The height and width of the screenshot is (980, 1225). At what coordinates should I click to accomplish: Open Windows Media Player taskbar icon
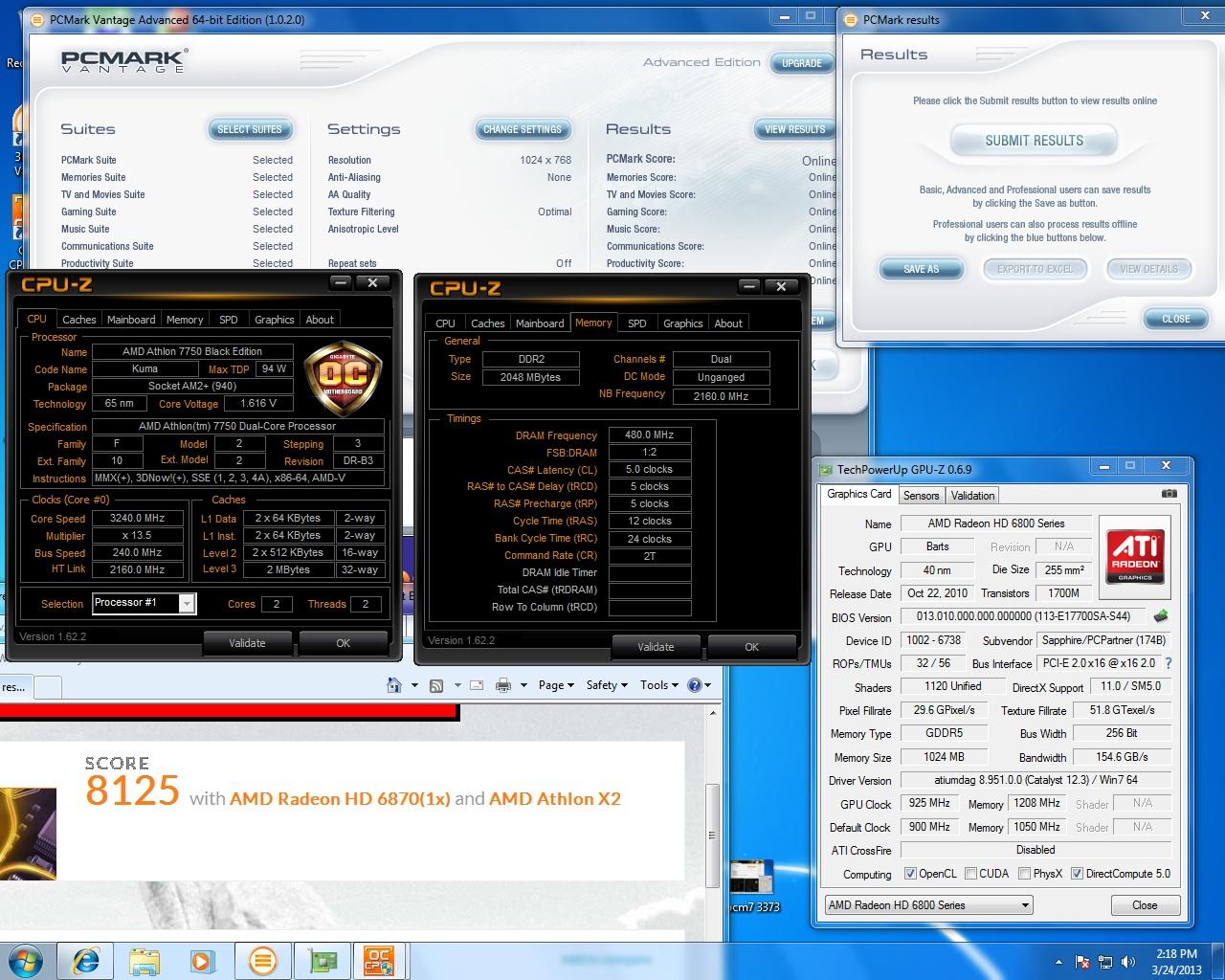[203, 960]
